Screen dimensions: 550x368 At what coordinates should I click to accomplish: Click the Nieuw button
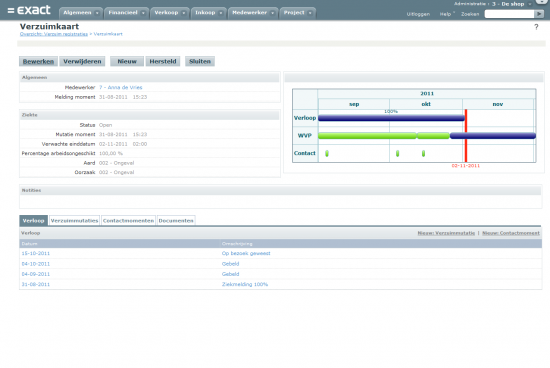127,61
